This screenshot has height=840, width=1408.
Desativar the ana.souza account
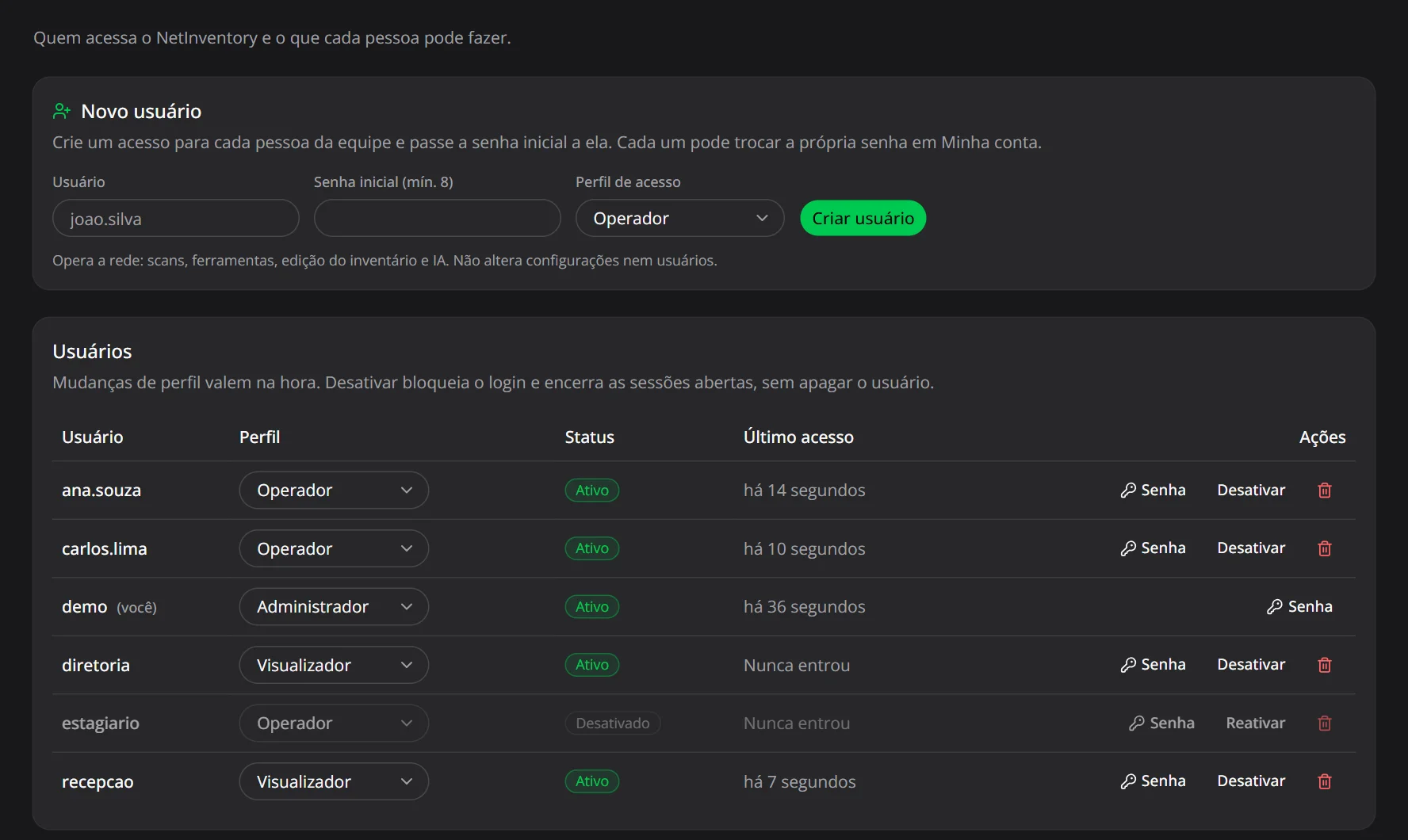(x=1251, y=490)
